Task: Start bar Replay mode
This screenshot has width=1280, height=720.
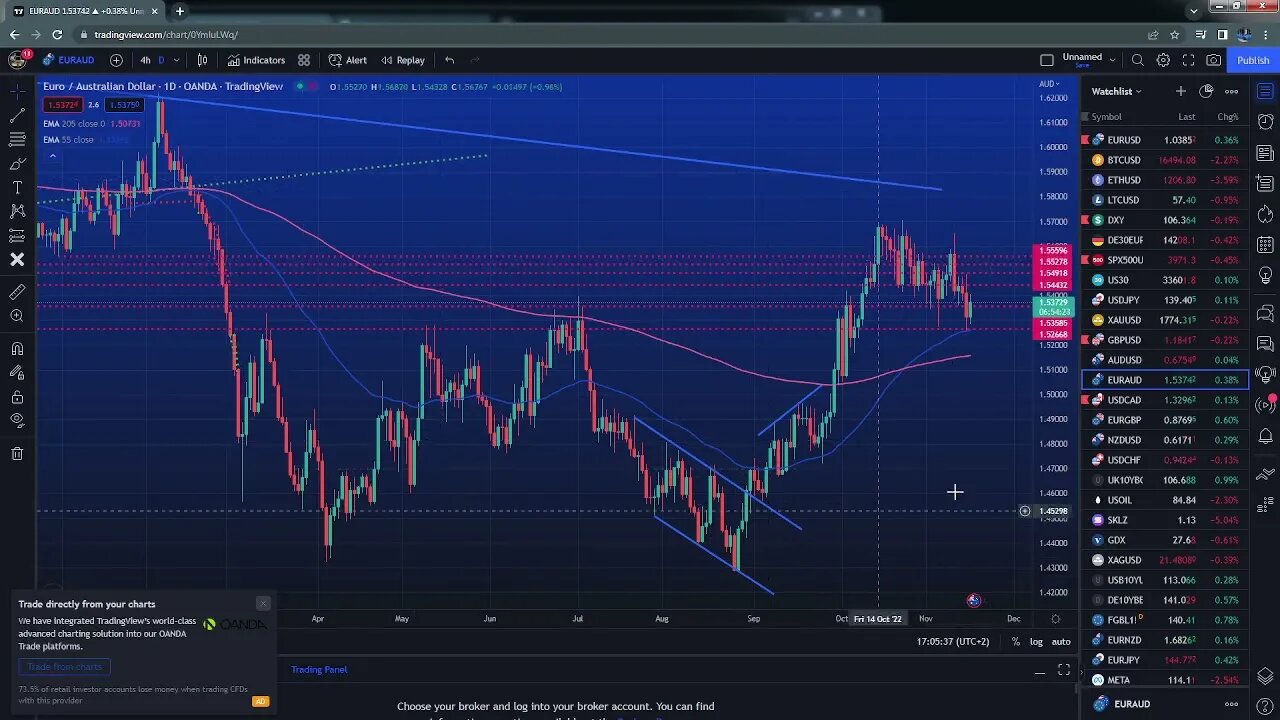Action: coord(402,60)
